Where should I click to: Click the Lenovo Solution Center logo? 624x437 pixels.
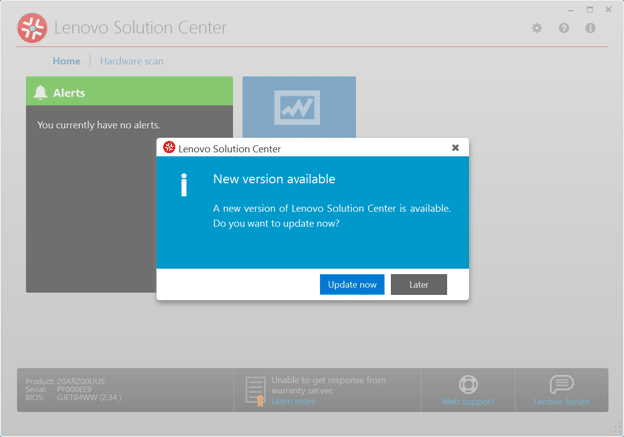pos(32,28)
